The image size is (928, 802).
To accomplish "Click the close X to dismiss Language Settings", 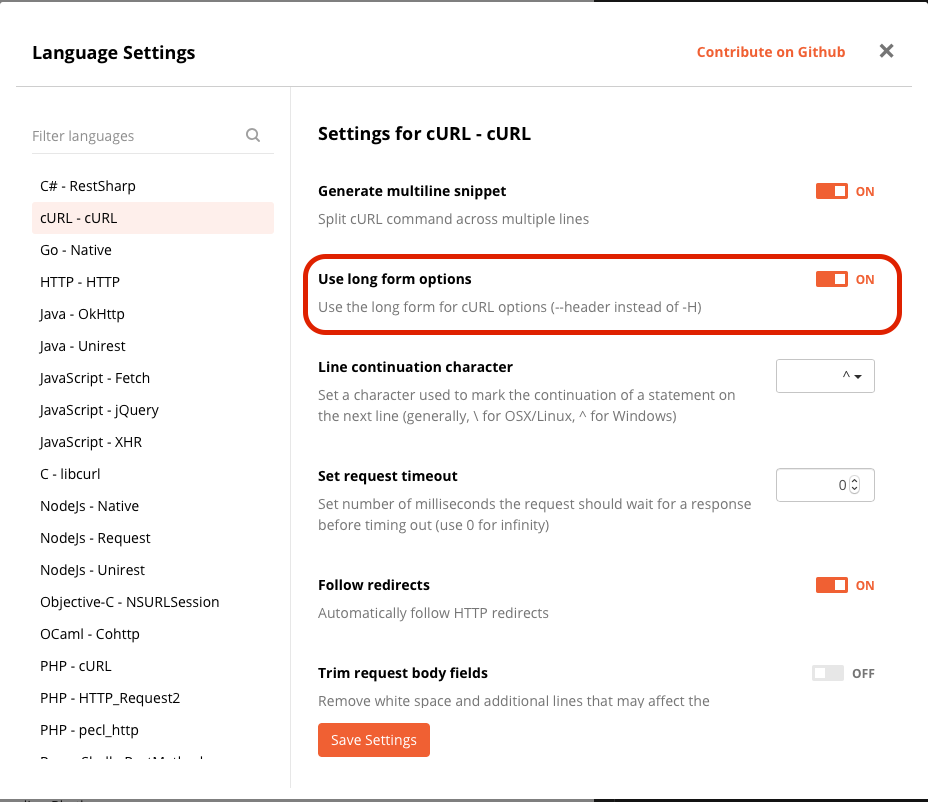I will pos(886,50).
